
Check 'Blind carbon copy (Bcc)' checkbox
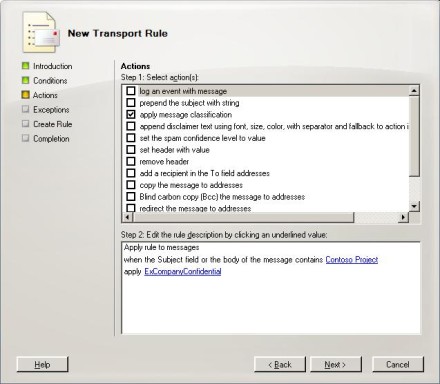131,196
